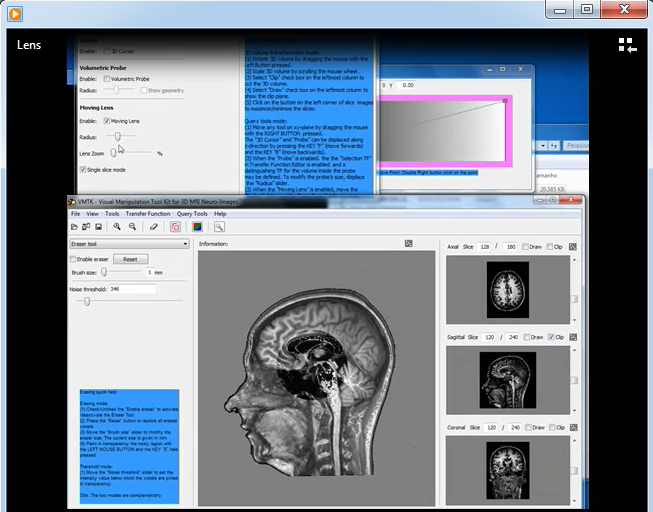This screenshot has height=512, width=653.
Task: Click the return-to-library icon beside Lens video
Action: click(627, 45)
